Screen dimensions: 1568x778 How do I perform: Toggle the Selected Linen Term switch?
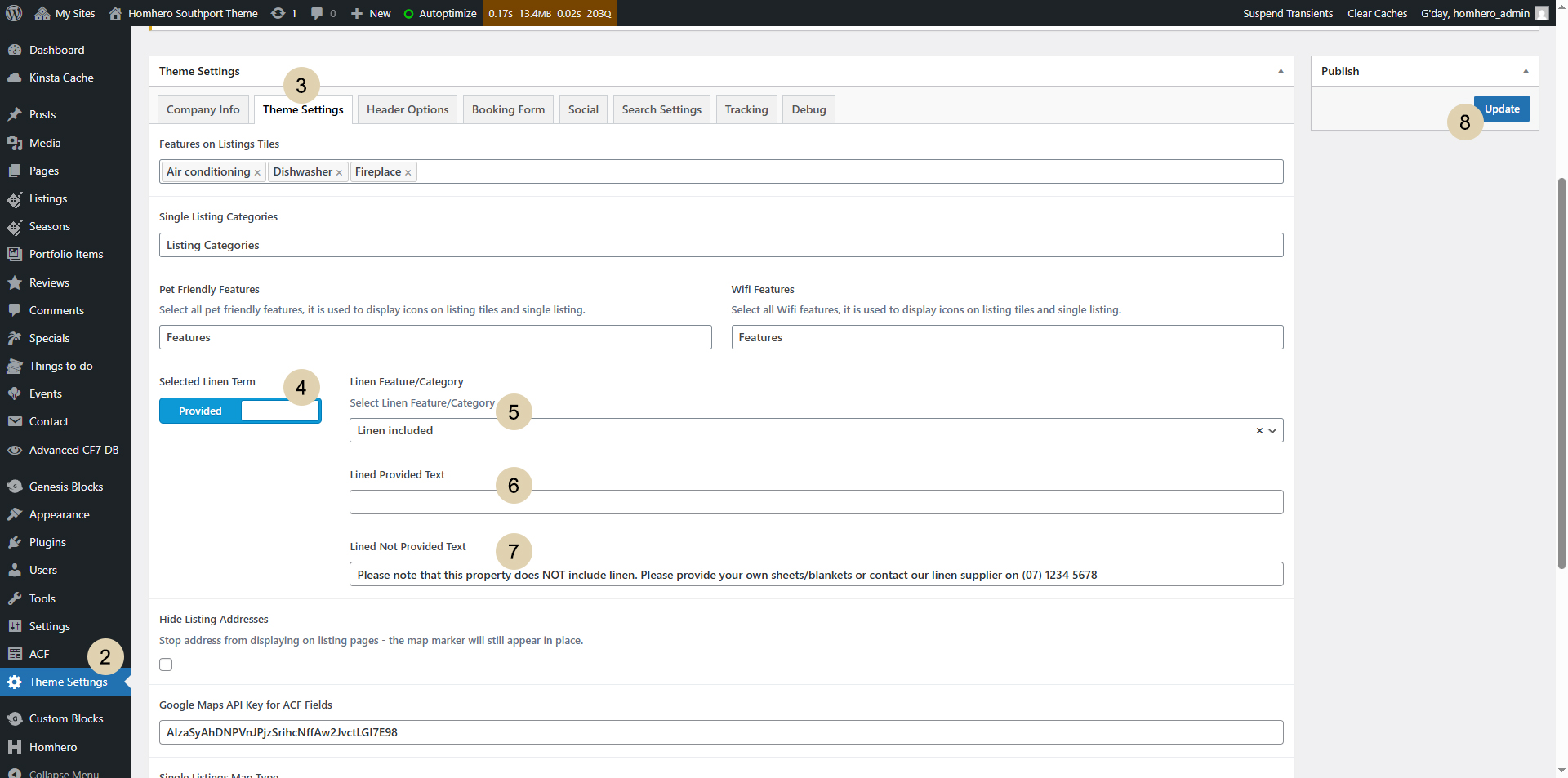coord(240,411)
